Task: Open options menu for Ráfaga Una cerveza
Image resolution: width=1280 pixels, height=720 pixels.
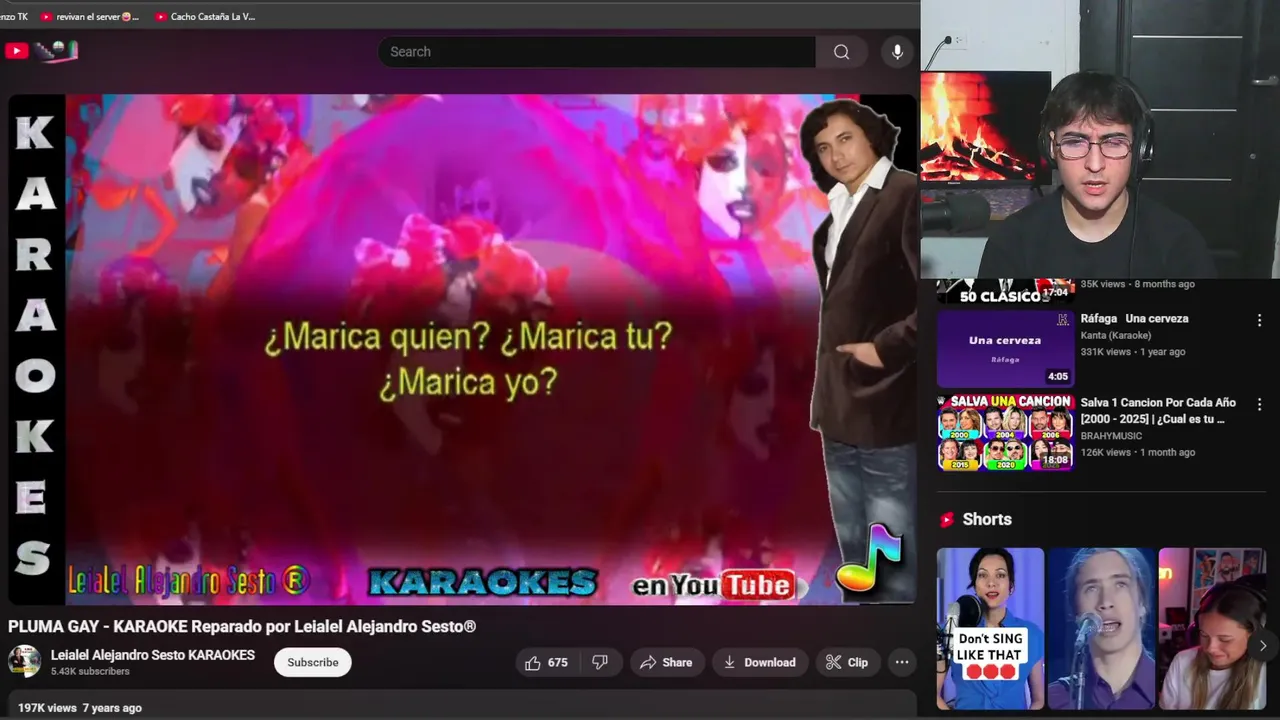Action: click(1259, 320)
